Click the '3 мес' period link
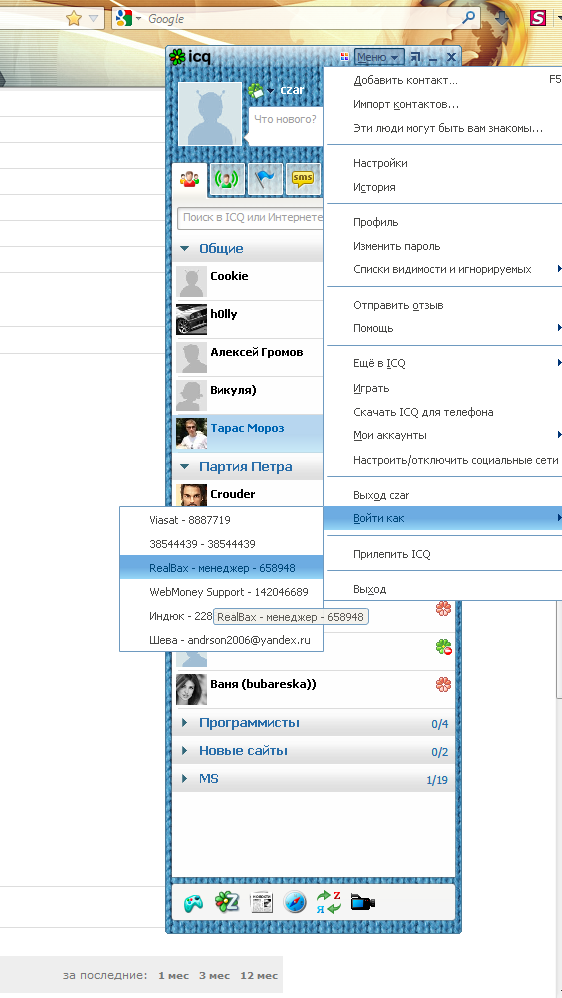562x998 pixels. pos(214,976)
